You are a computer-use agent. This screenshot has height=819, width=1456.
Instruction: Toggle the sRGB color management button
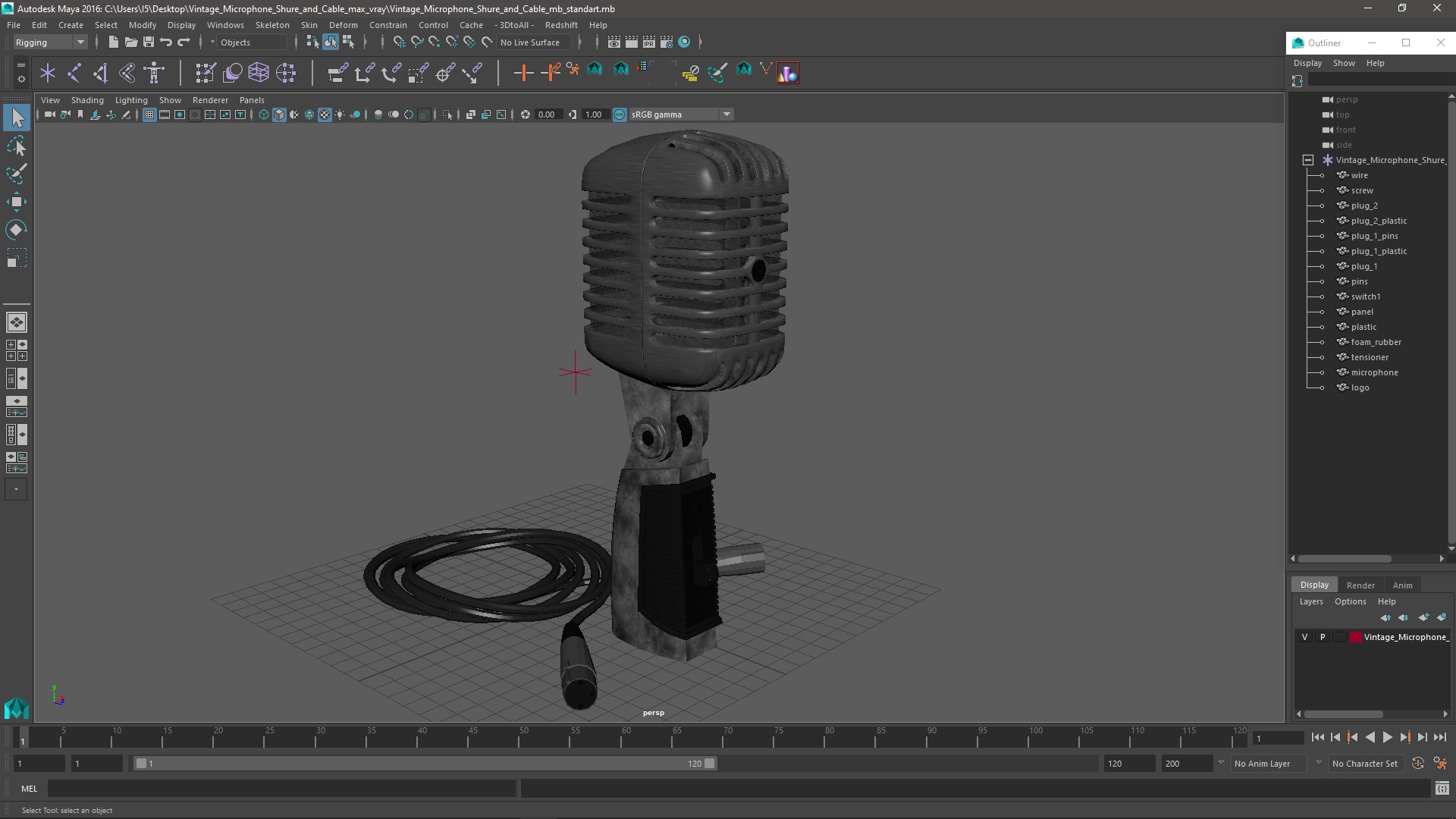(620, 115)
